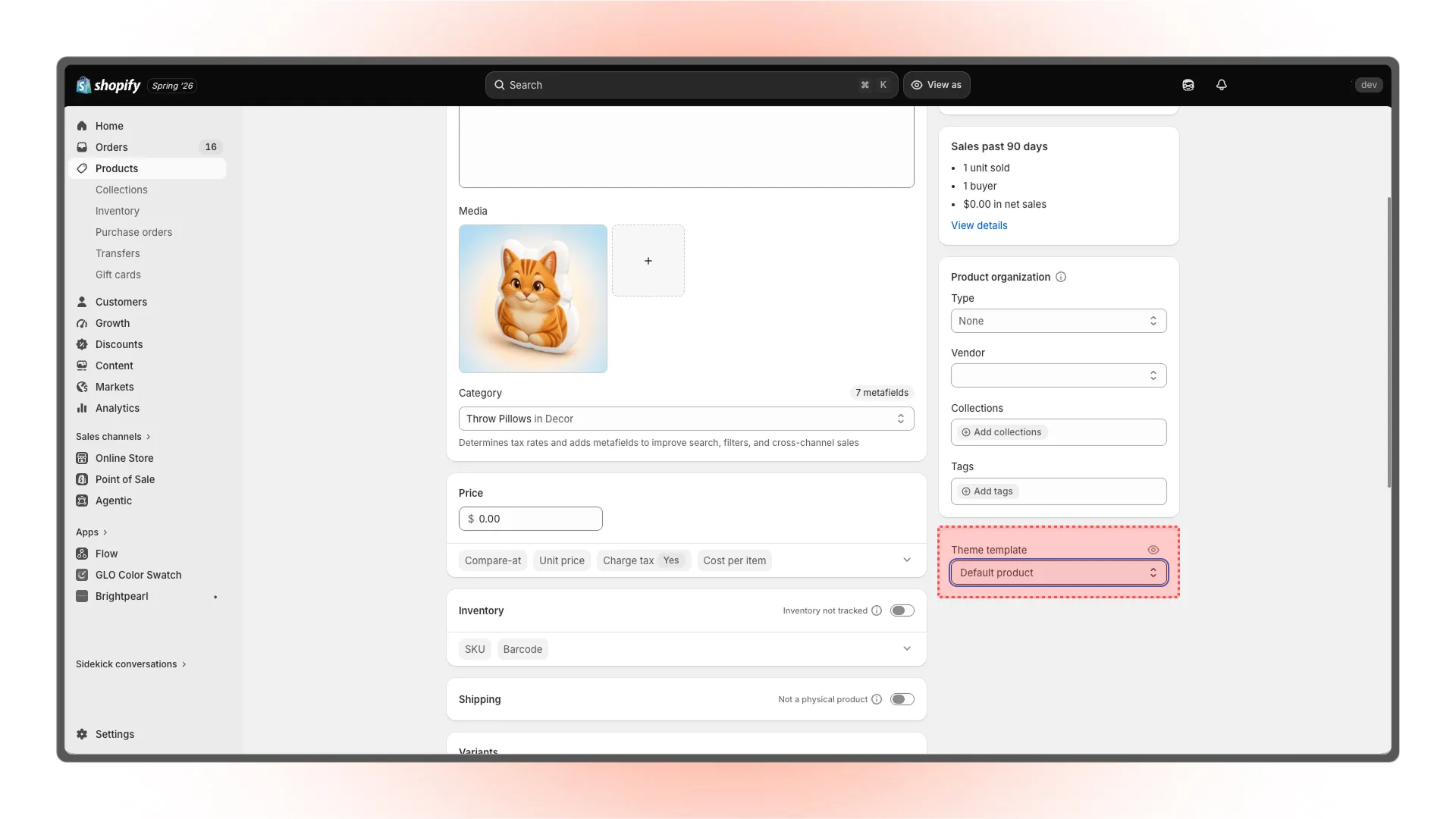Click the Cost per item chip
1456x819 pixels.
734,560
